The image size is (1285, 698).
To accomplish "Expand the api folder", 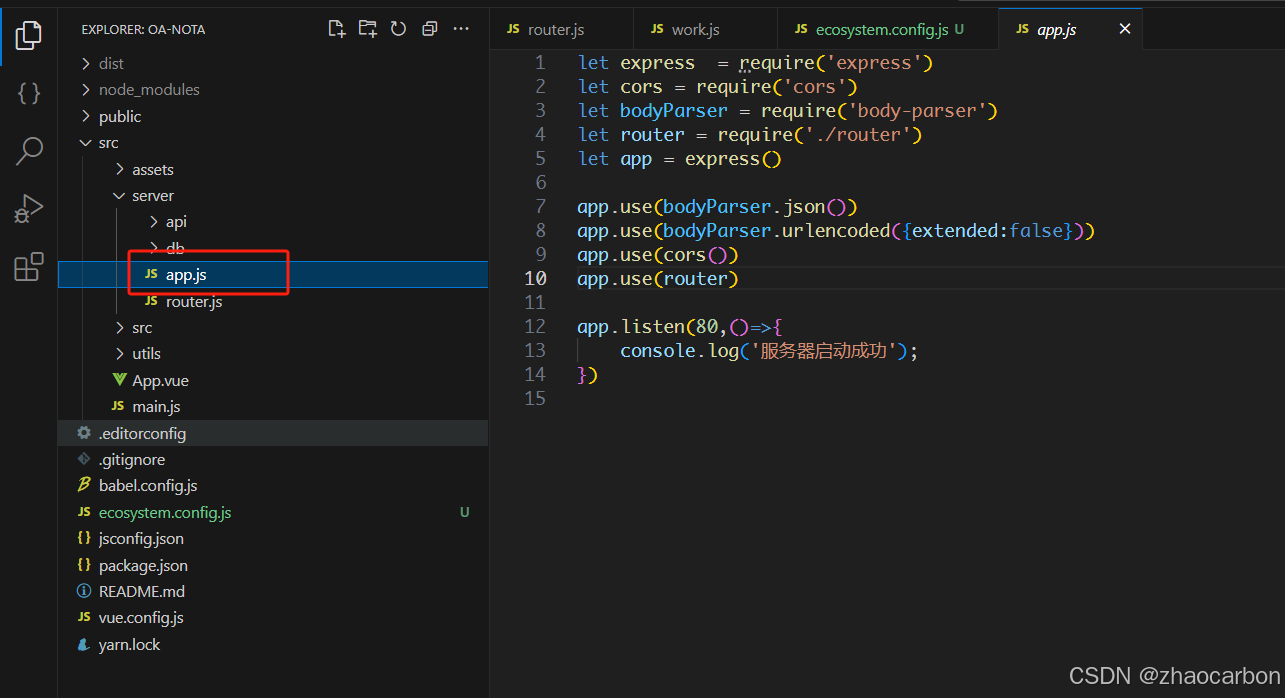I will point(176,222).
